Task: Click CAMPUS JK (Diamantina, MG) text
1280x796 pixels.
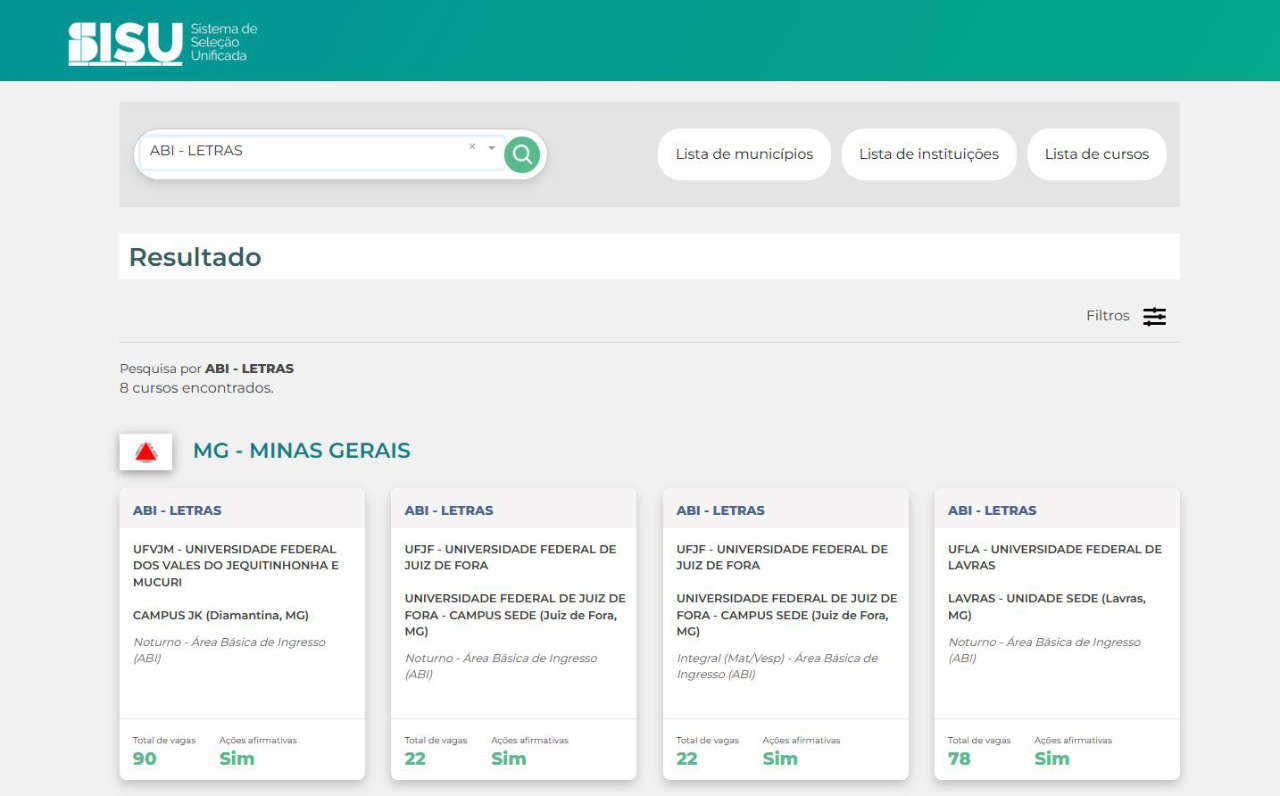Action: tap(221, 615)
